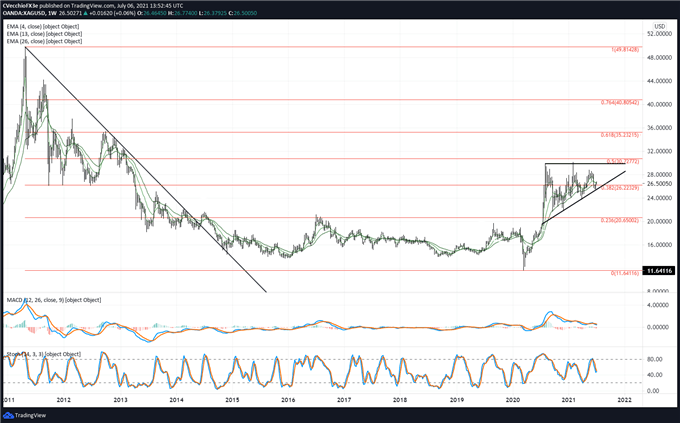This screenshot has height=423, width=680.
Task: Click the 2012 label on time axis
Action: 63,400
